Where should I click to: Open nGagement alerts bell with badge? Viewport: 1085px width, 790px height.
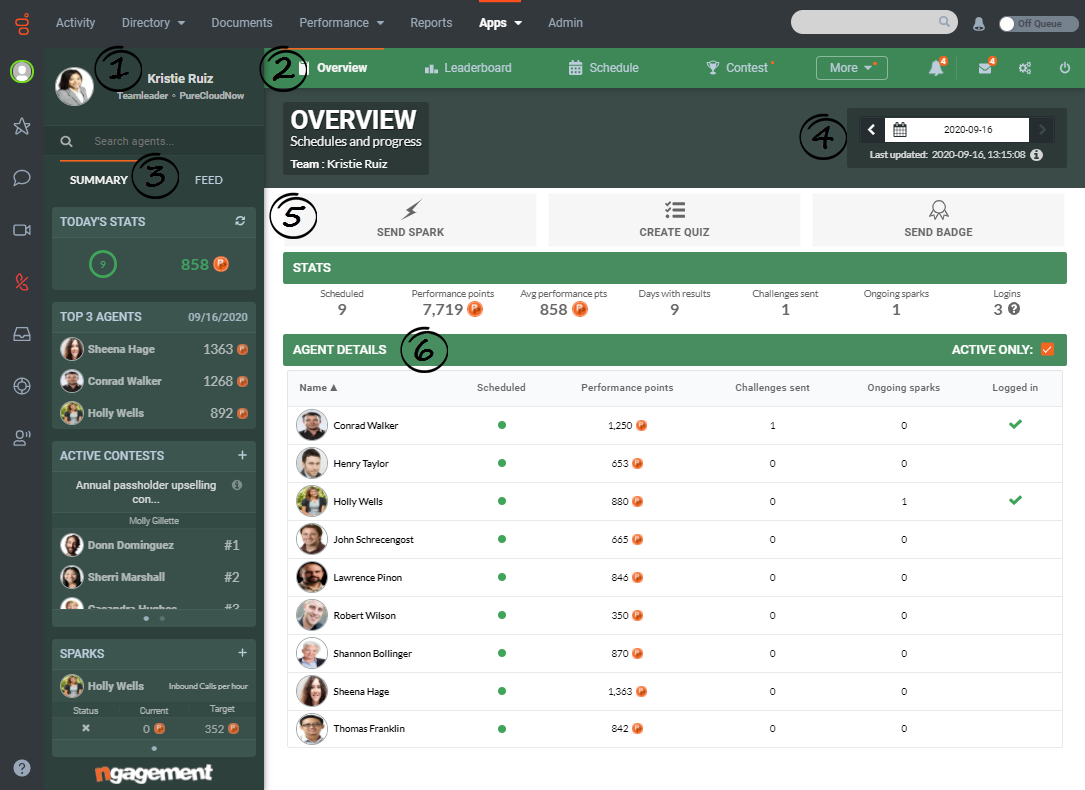click(937, 67)
